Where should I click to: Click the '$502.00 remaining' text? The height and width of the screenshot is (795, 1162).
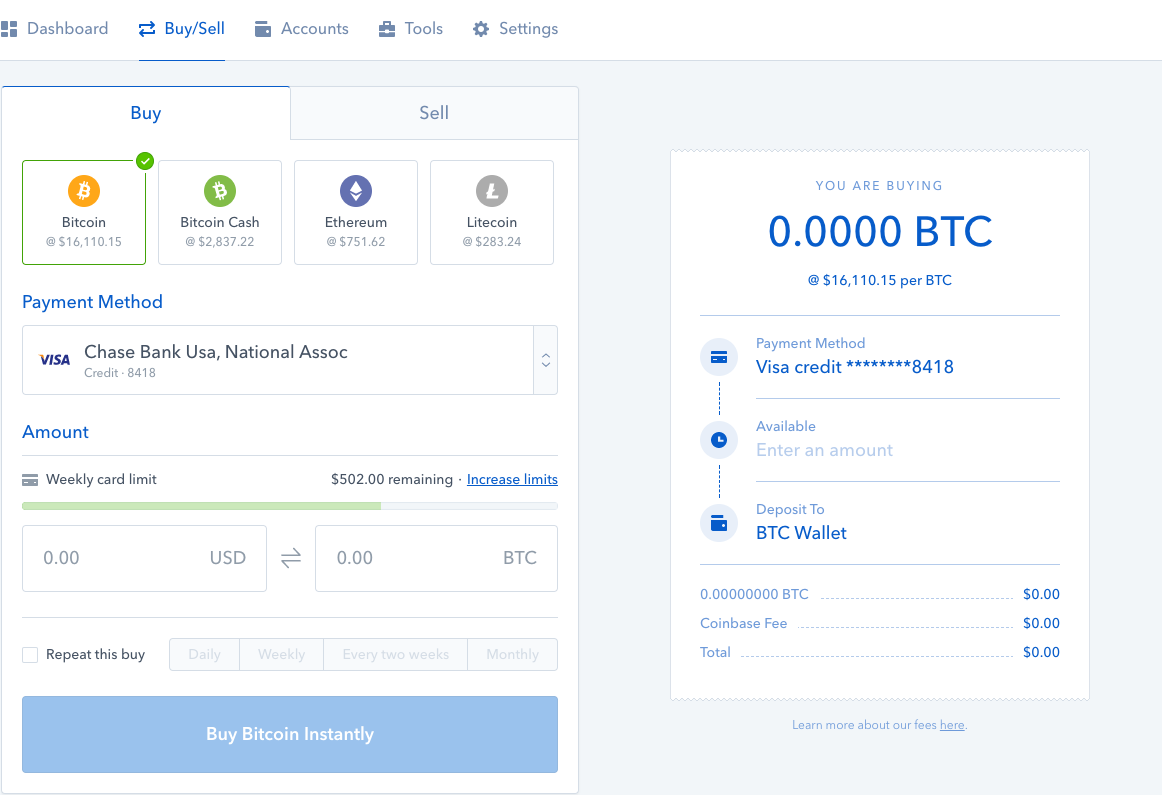[x=392, y=479]
